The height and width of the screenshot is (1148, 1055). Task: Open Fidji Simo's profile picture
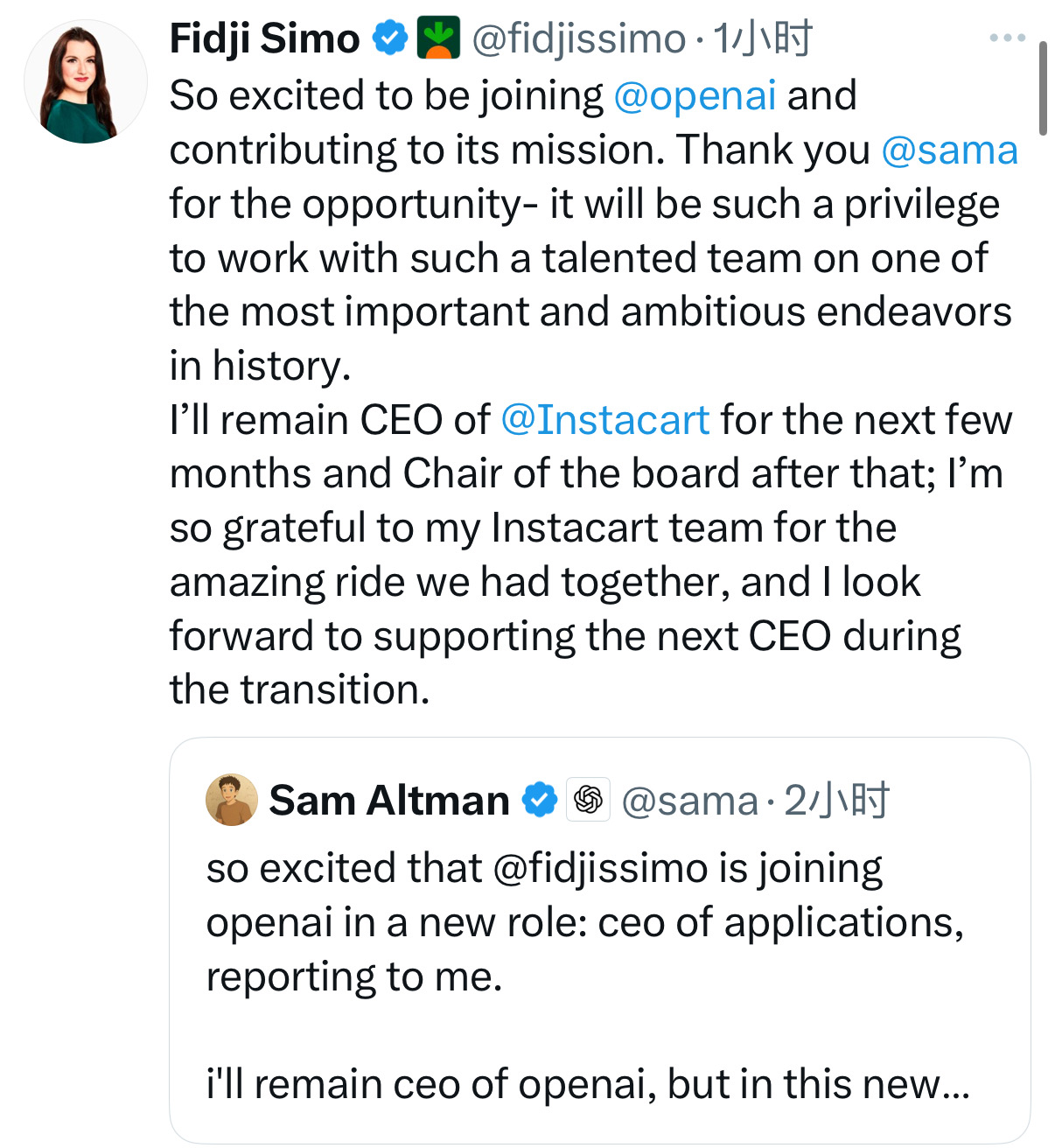click(85, 81)
